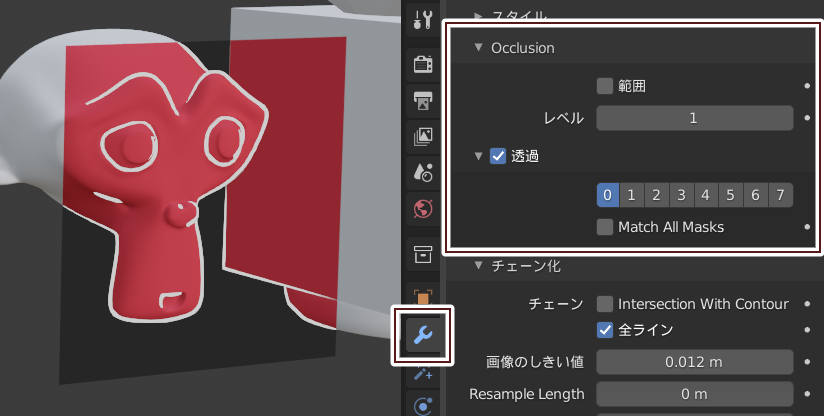Screen dimensions: 824x416
Task: Open the Scene properties tab
Action: pyautogui.click(x=423, y=172)
